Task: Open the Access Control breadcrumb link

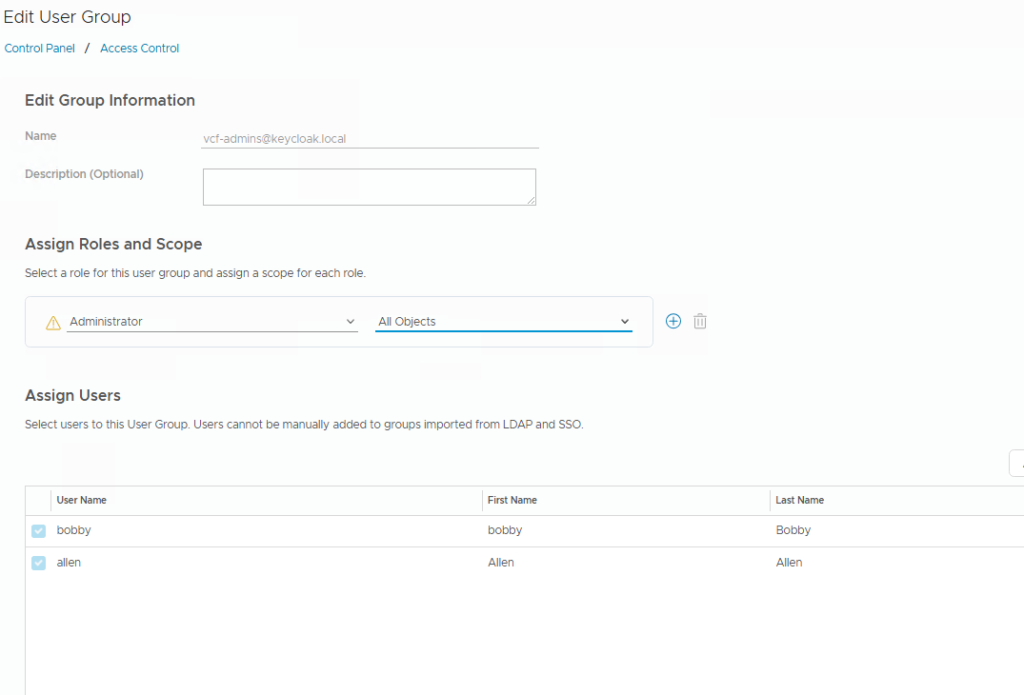Action: (x=140, y=48)
